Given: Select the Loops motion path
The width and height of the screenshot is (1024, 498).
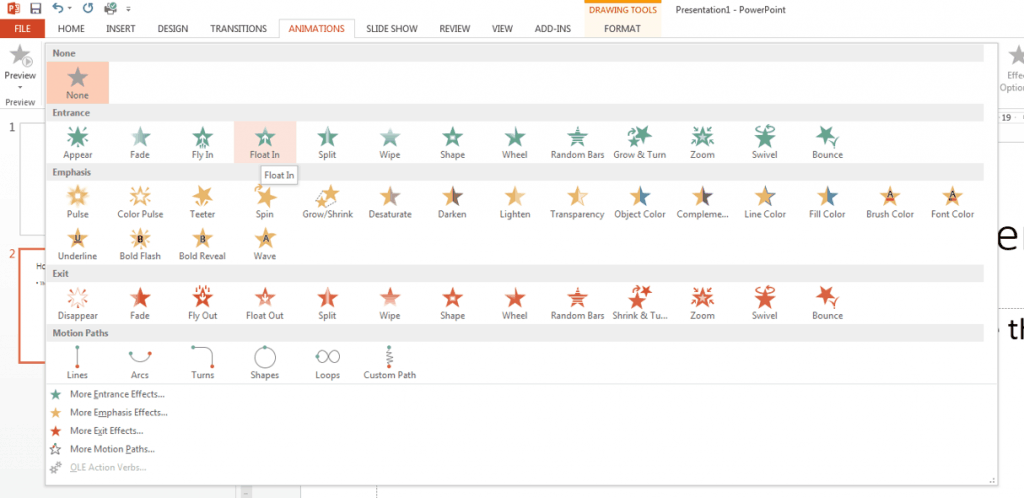Looking at the screenshot, I should click(x=327, y=363).
